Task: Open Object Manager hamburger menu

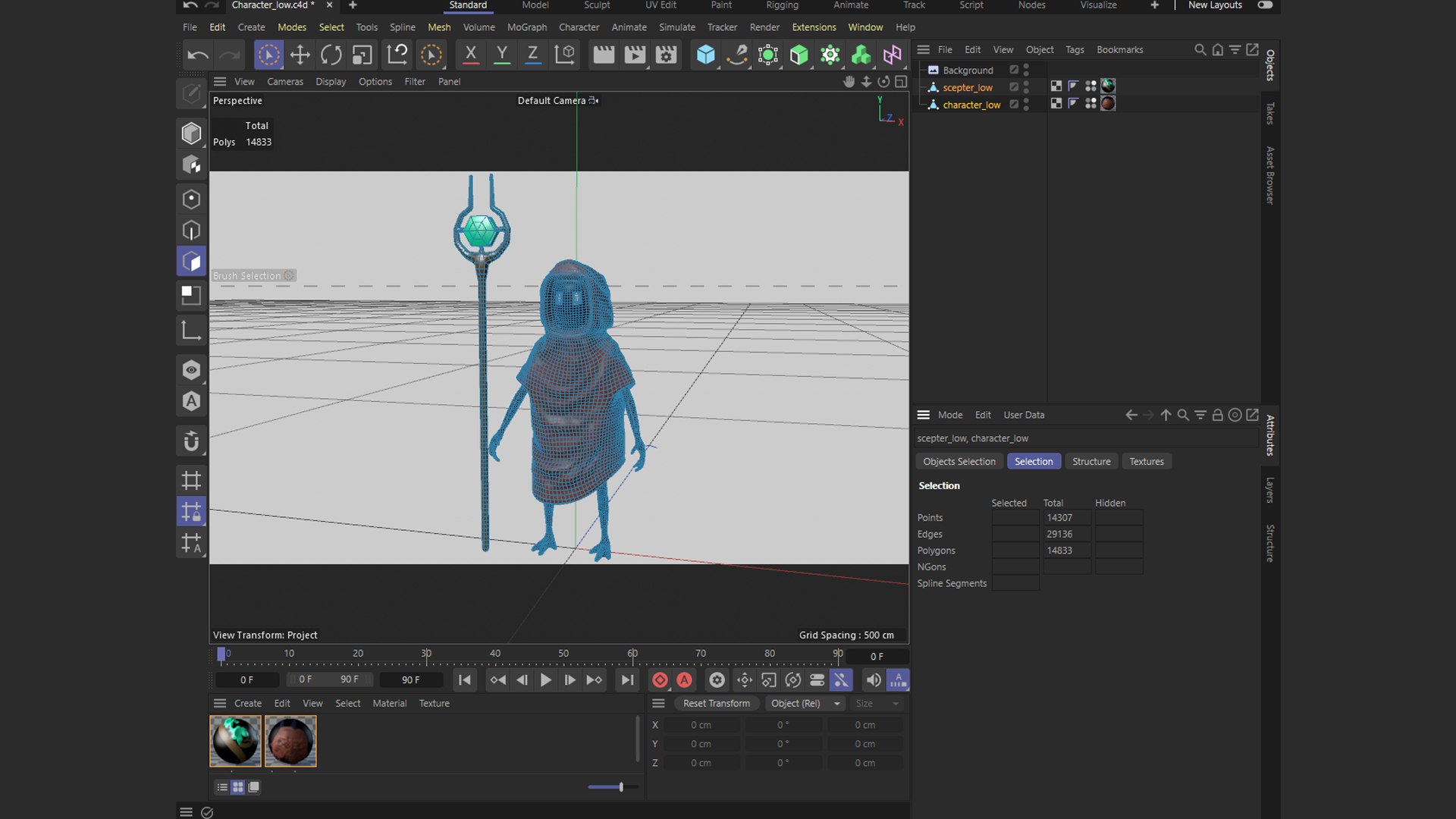Action: coord(923,49)
